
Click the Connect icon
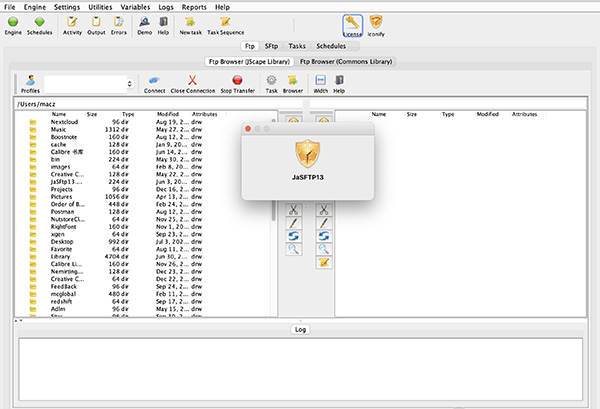tap(154, 80)
